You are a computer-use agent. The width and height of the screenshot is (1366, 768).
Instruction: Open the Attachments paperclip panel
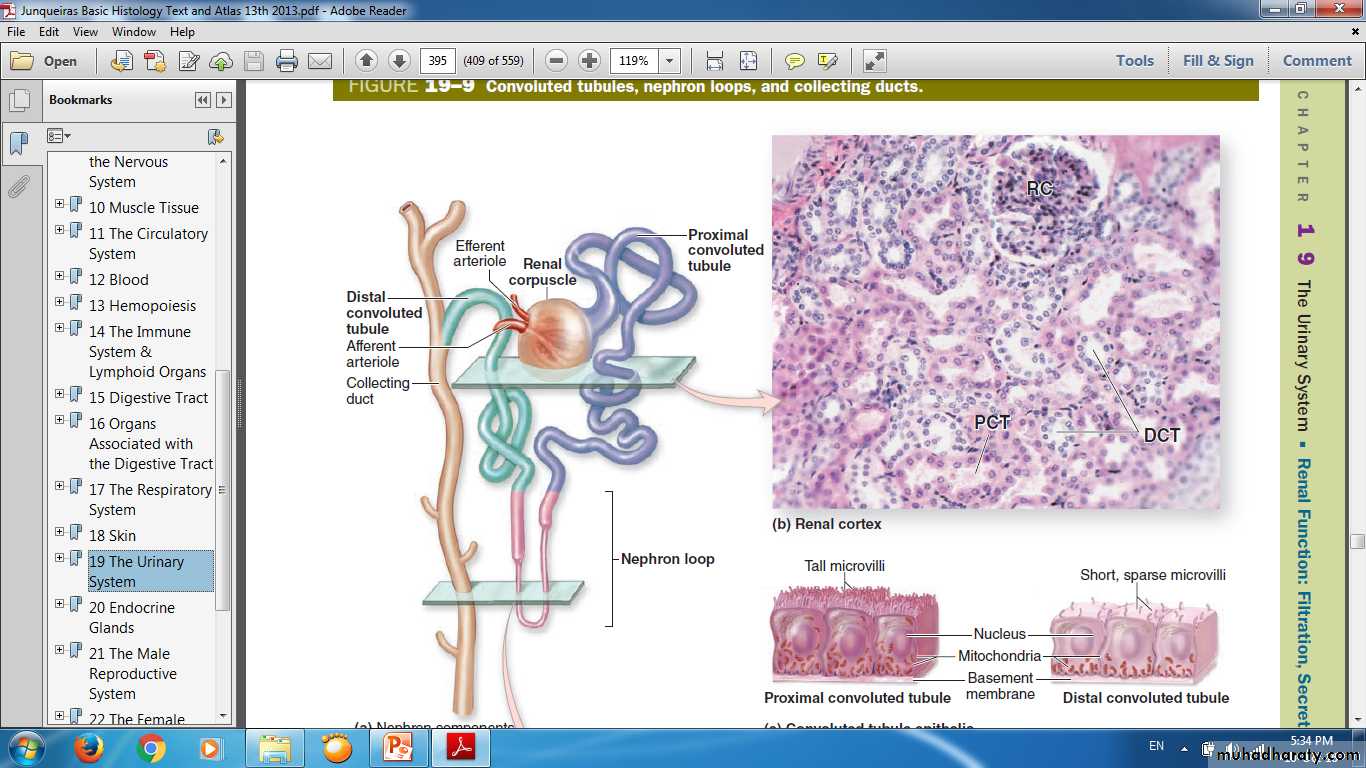18,187
